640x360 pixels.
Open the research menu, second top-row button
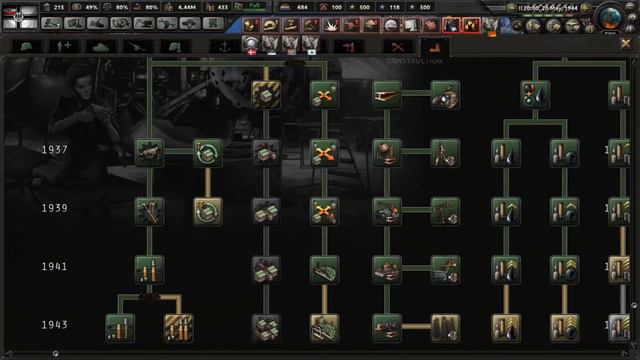75,23
